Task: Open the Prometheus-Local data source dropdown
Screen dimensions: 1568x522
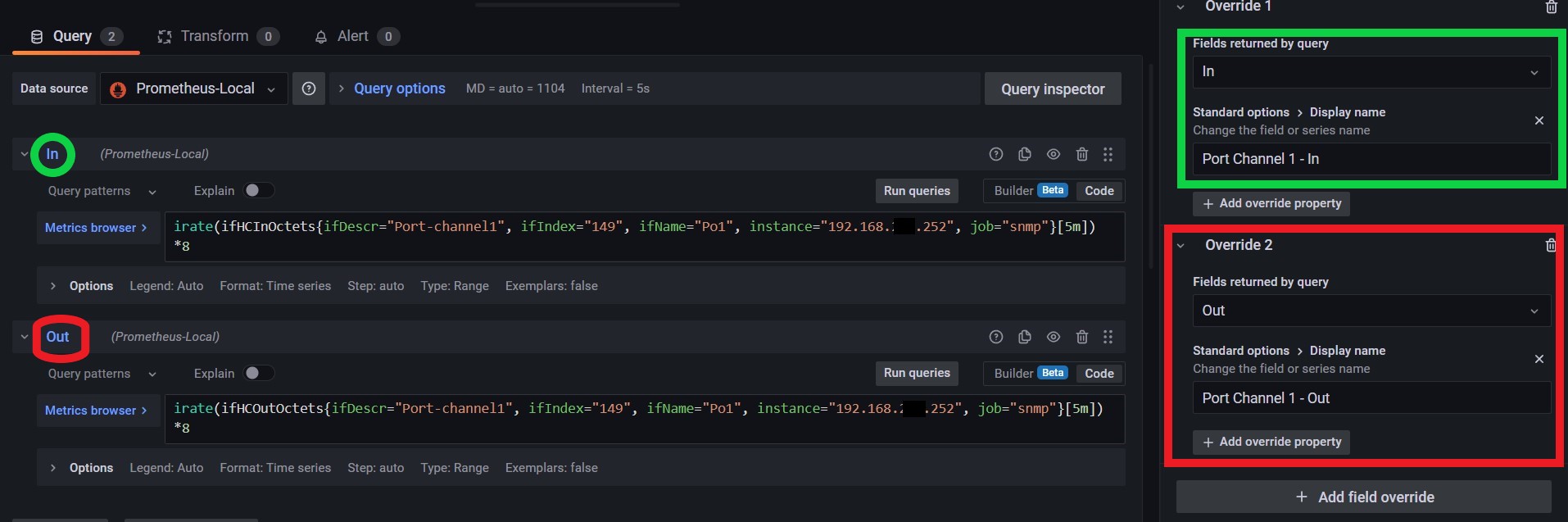Action: tap(193, 89)
